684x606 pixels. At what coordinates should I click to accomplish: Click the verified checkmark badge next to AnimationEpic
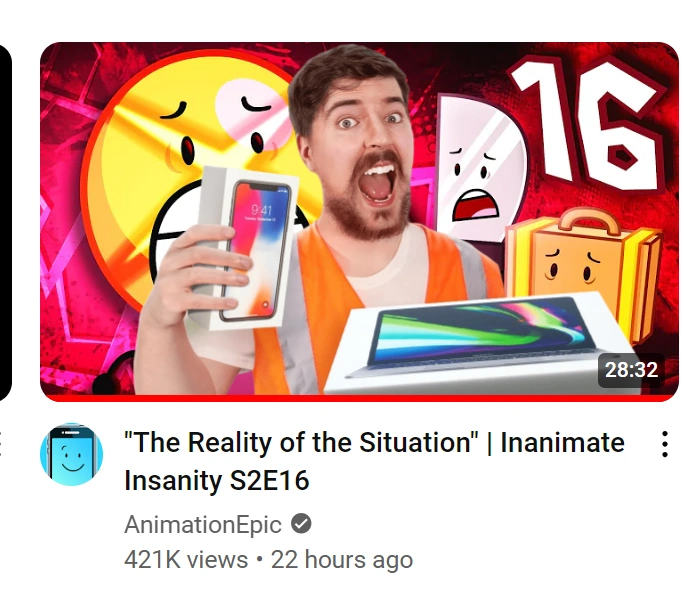[301, 524]
